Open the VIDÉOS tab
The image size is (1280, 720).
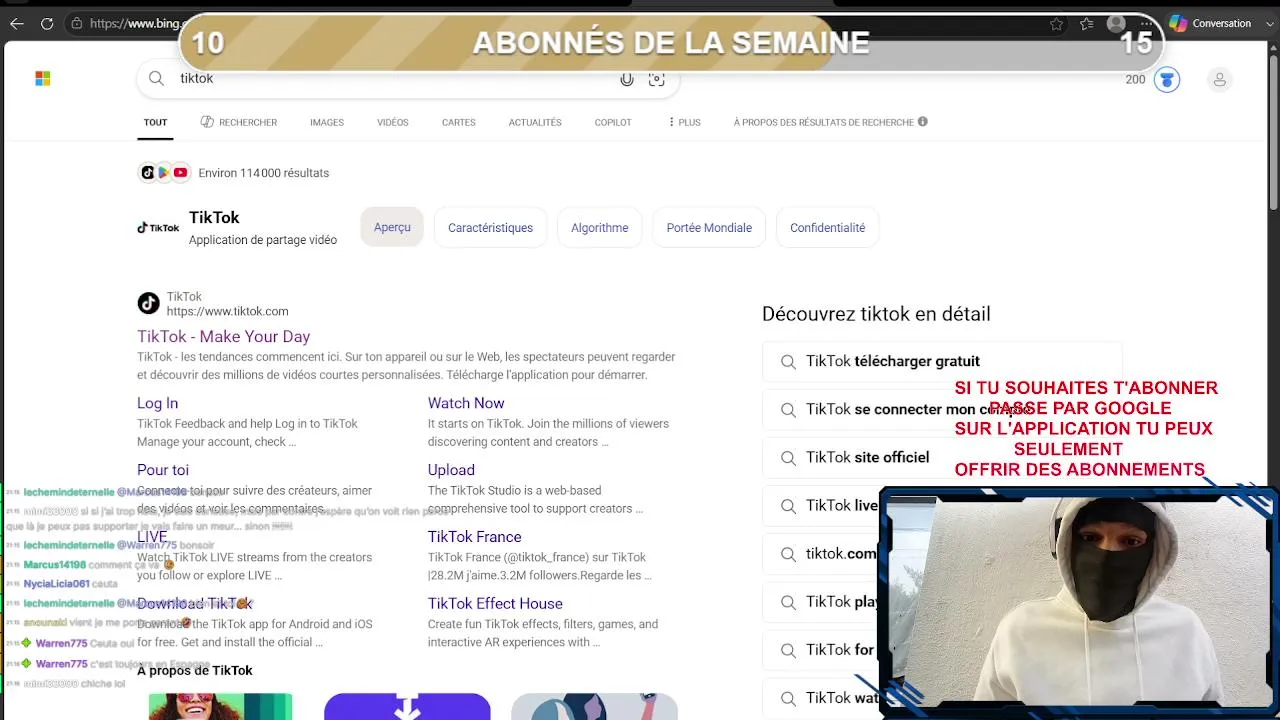[x=393, y=122]
